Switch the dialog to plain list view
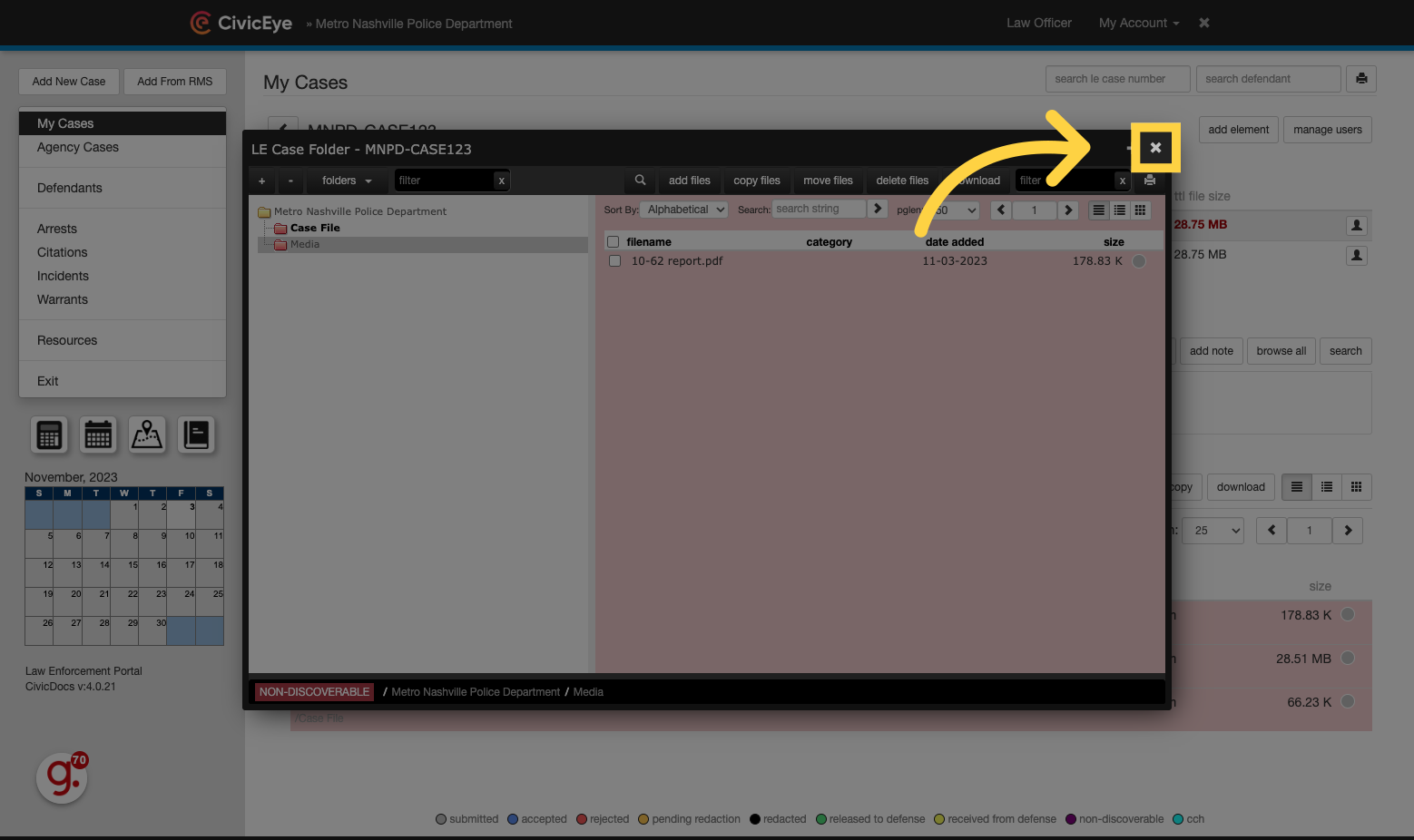The height and width of the screenshot is (840, 1414). (x=1099, y=210)
